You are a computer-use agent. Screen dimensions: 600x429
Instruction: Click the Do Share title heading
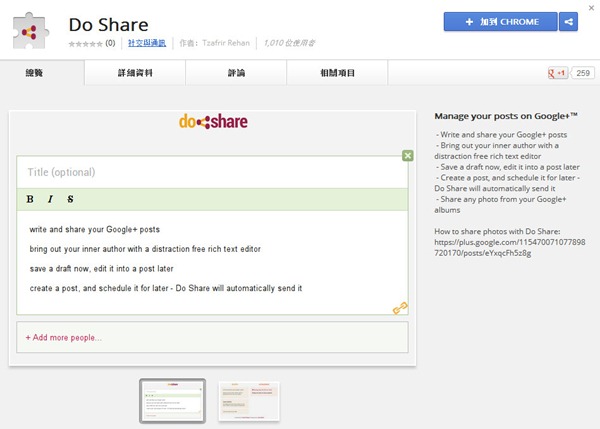point(109,25)
